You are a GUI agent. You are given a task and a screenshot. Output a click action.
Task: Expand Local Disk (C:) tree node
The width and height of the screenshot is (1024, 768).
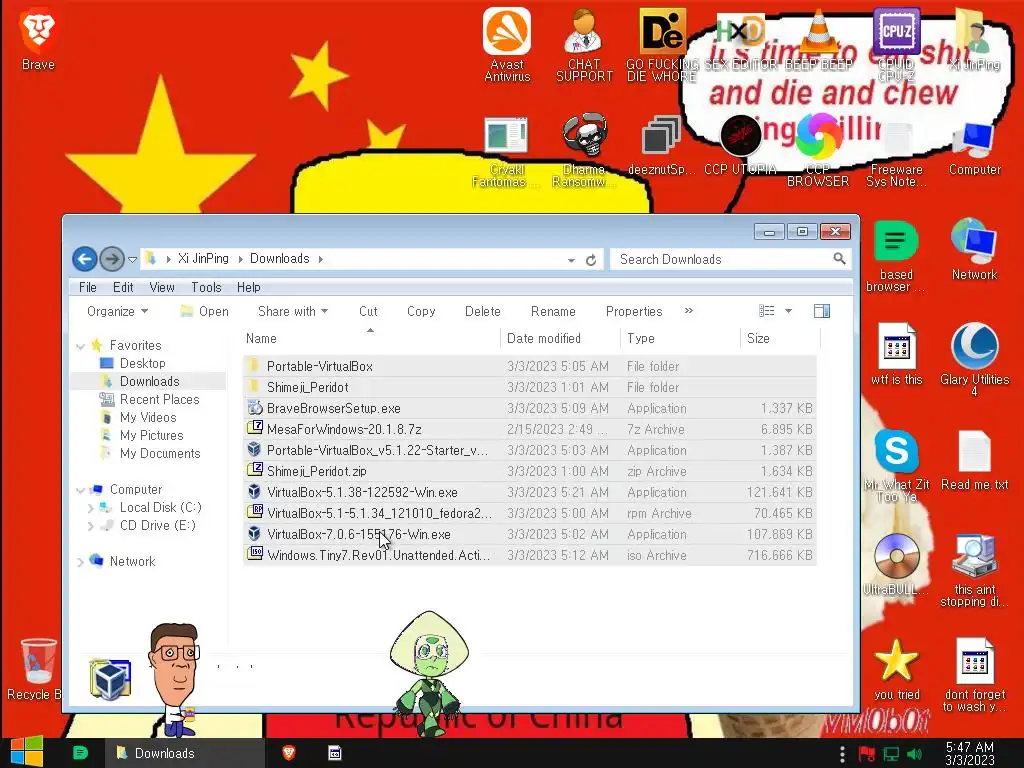tap(91, 507)
